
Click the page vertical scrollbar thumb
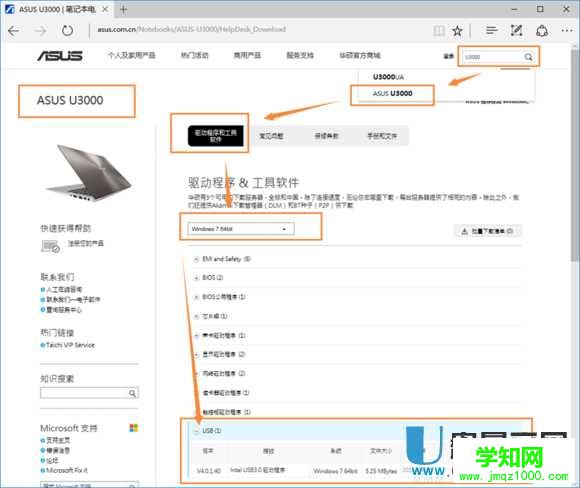tap(575, 155)
